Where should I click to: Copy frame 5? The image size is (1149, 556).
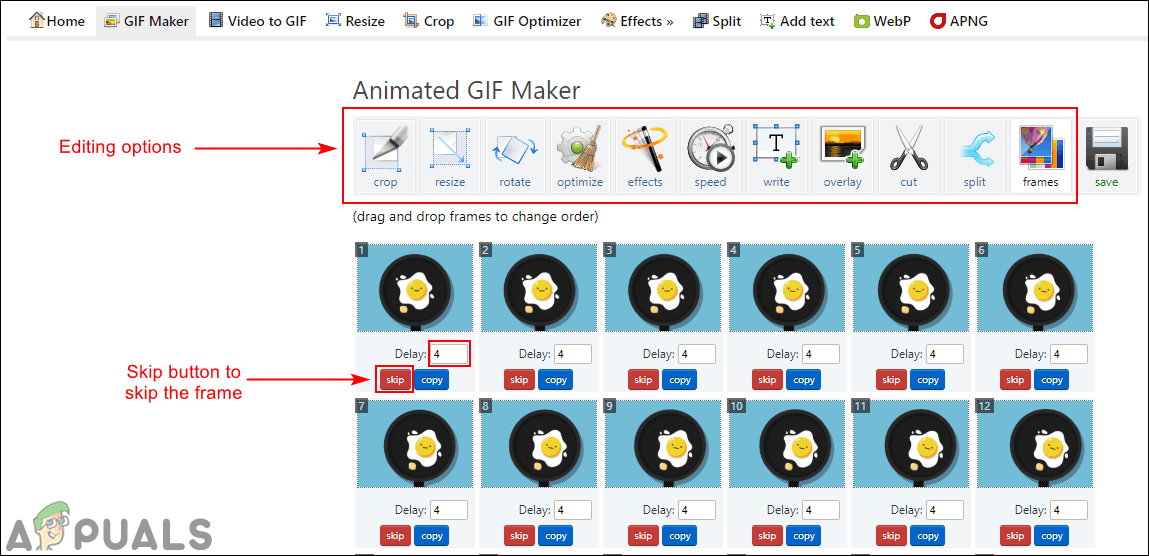click(x=928, y=379)
